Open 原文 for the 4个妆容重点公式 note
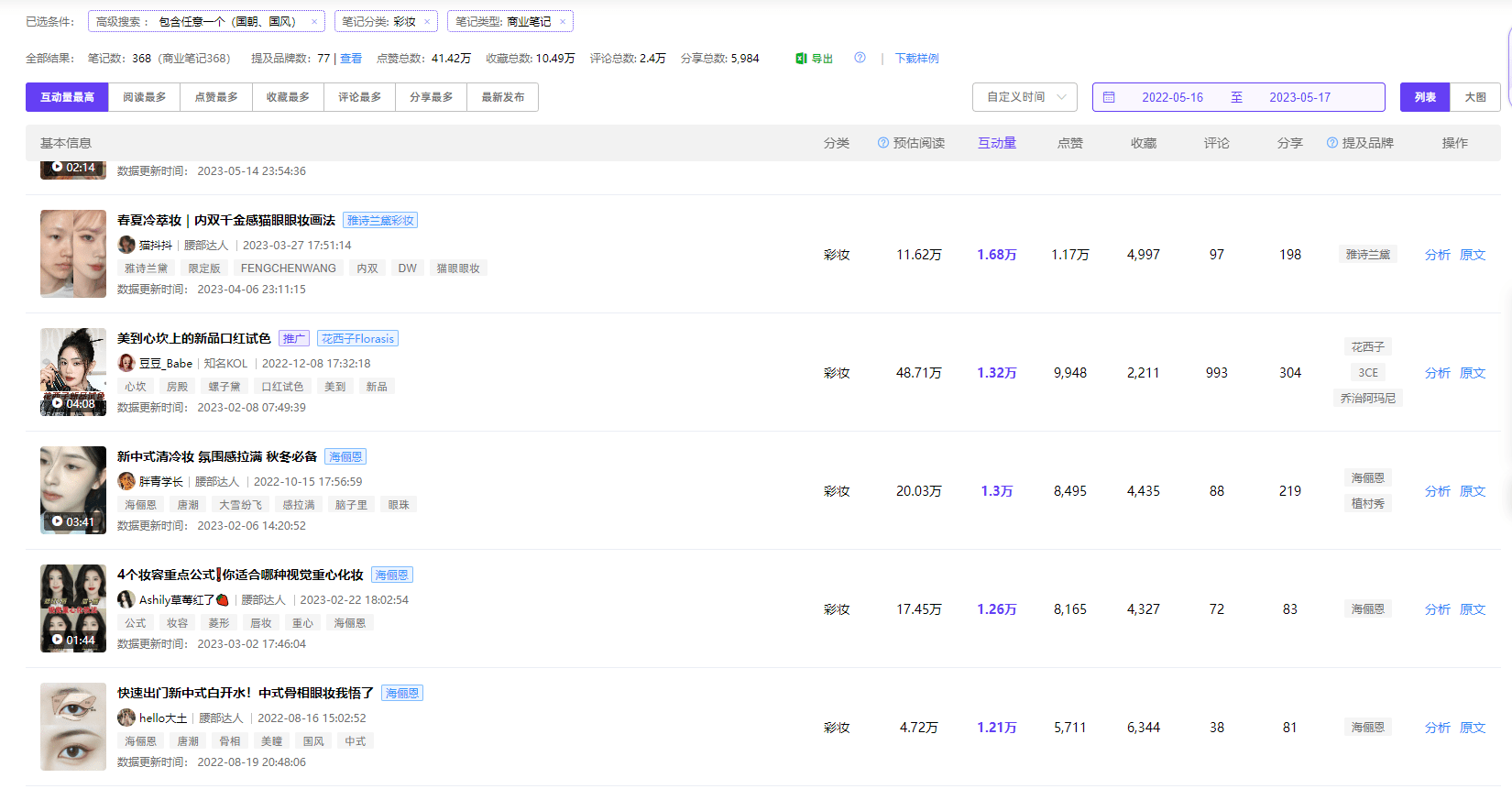1512x789 pixels. 1473,609
